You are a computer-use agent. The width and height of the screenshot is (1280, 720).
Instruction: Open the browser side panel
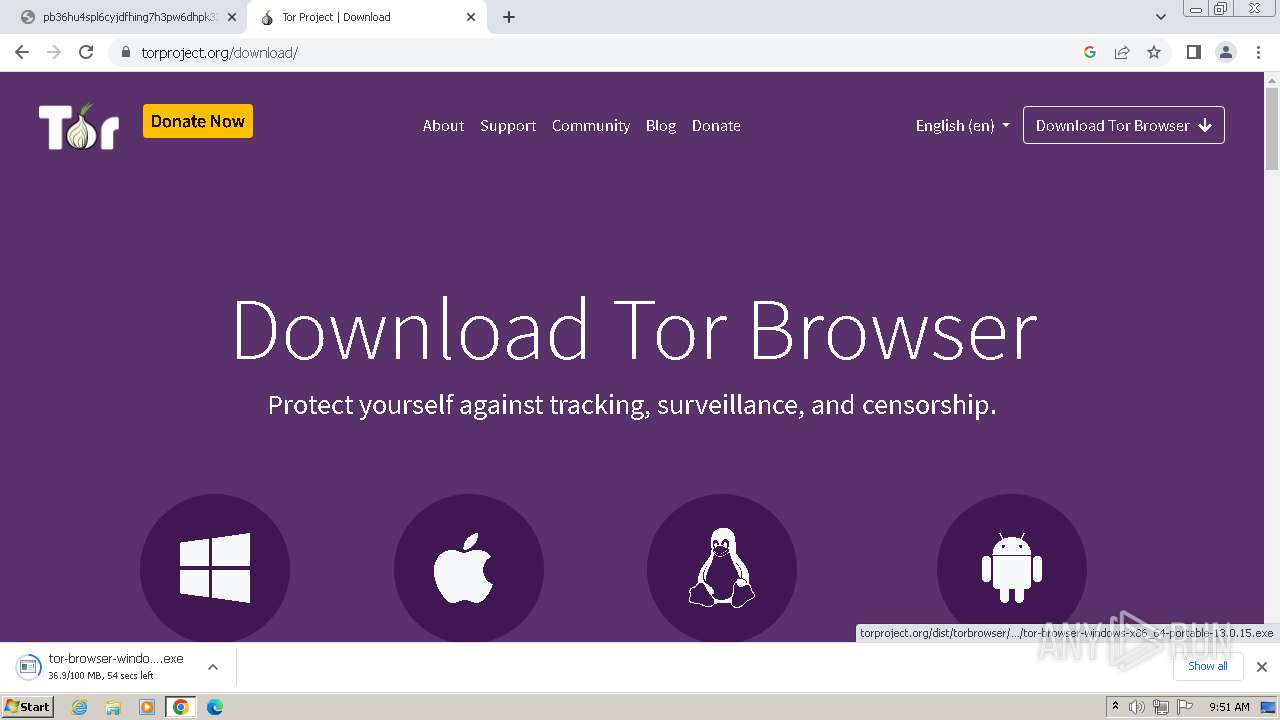tap(1194, 52)
